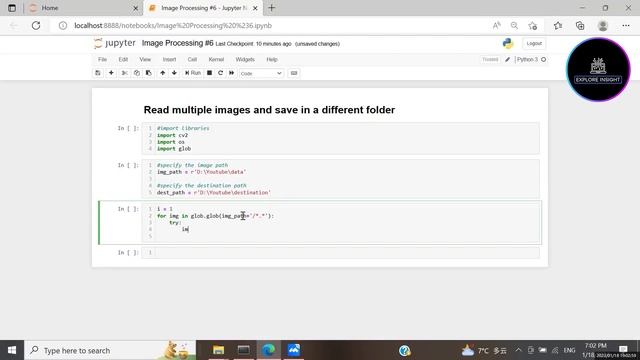Paste cells below icon
The width and height of the screenshot is (640, 360).
pos(149,73)
